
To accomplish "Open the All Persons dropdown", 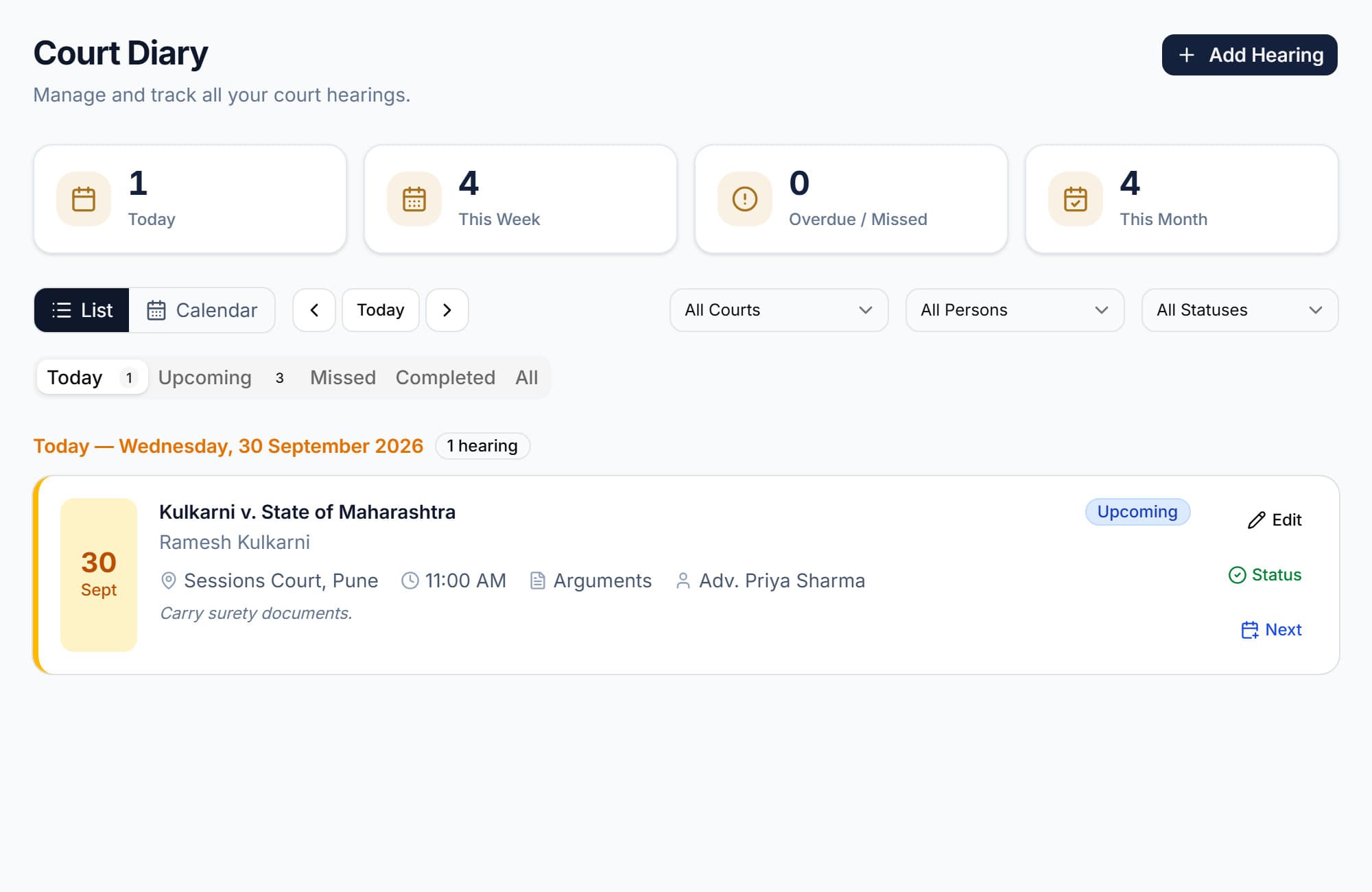I will [x=1015, y=310].
